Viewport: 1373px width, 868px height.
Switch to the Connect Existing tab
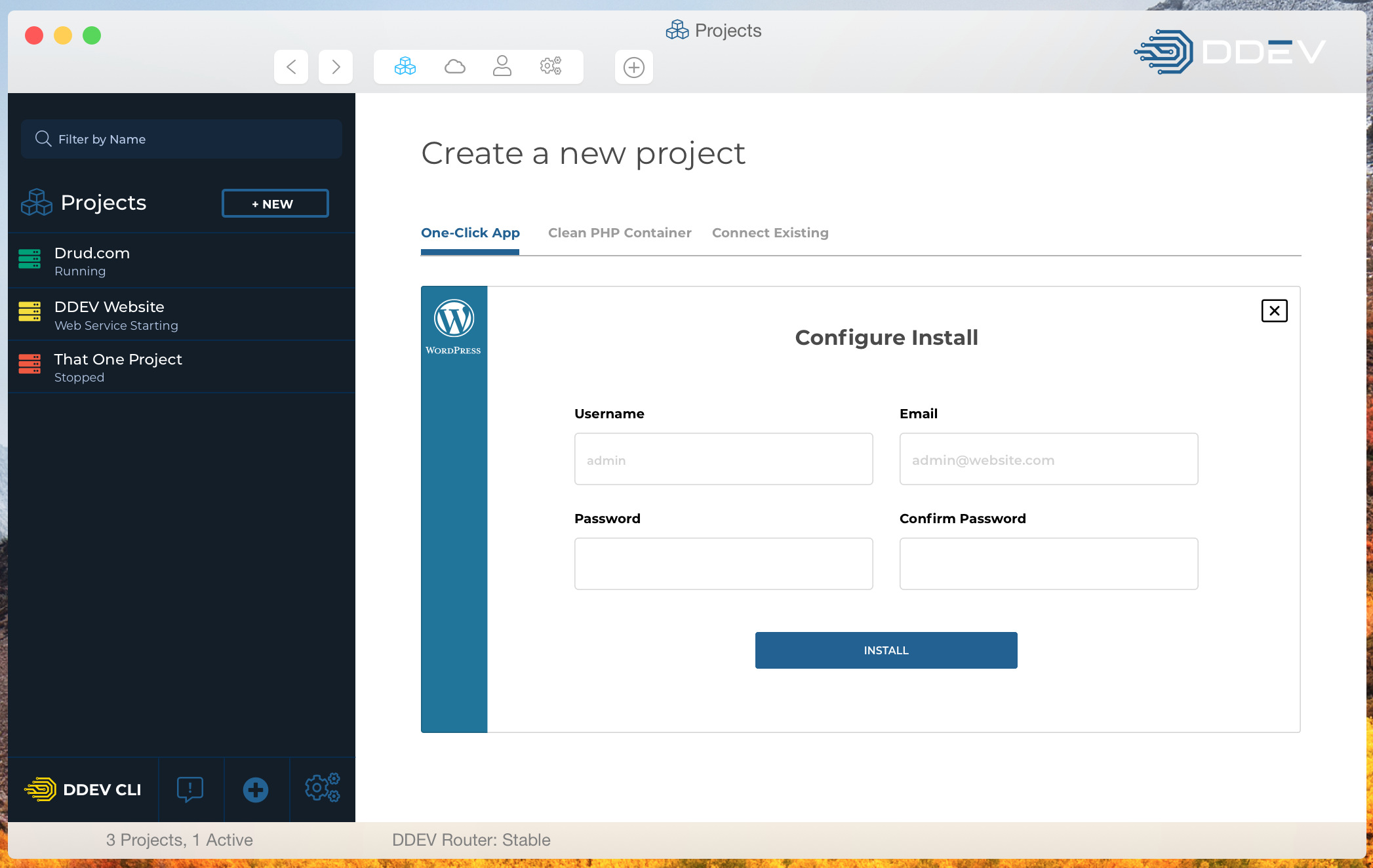click(770, 233)
